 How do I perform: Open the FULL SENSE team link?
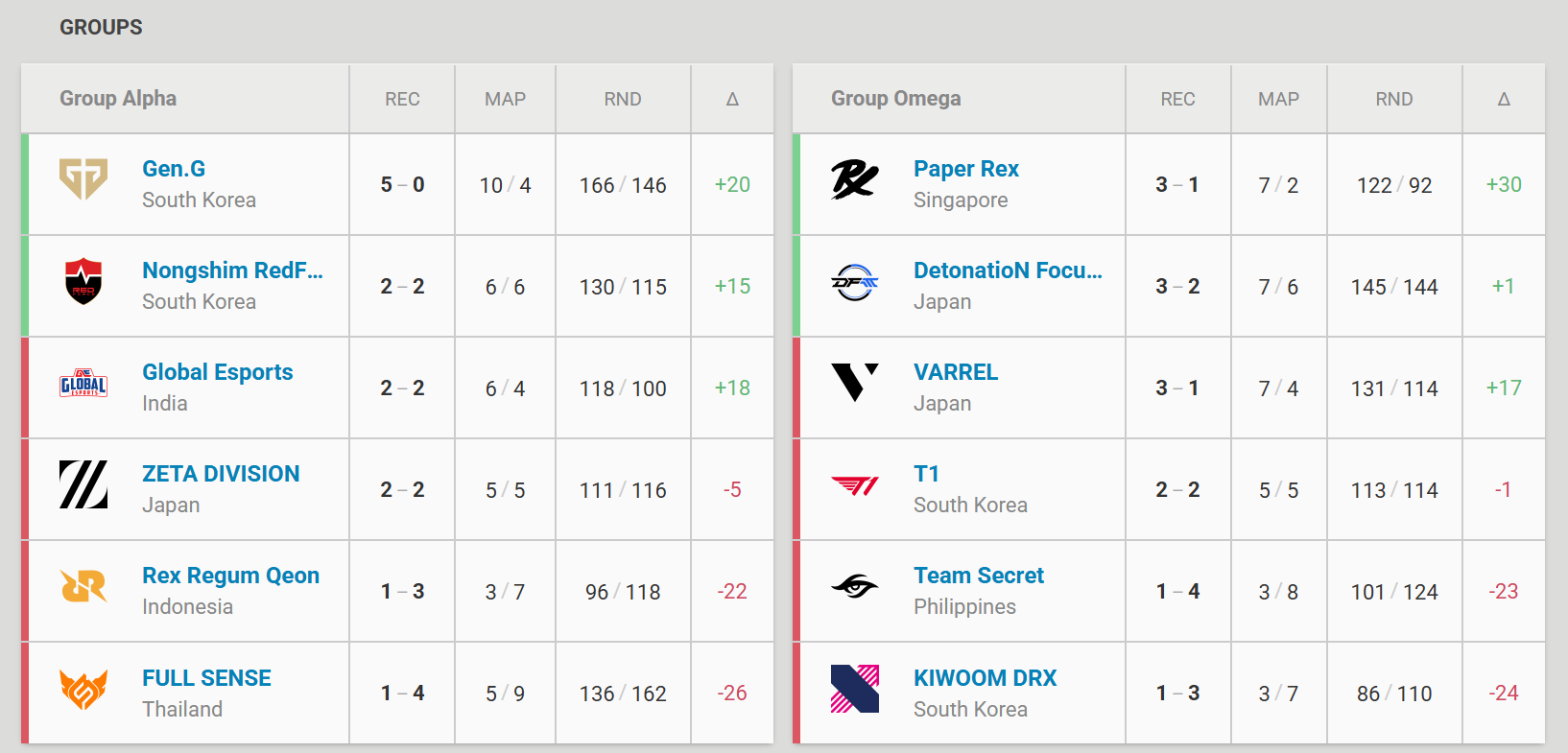coord(206,678)
